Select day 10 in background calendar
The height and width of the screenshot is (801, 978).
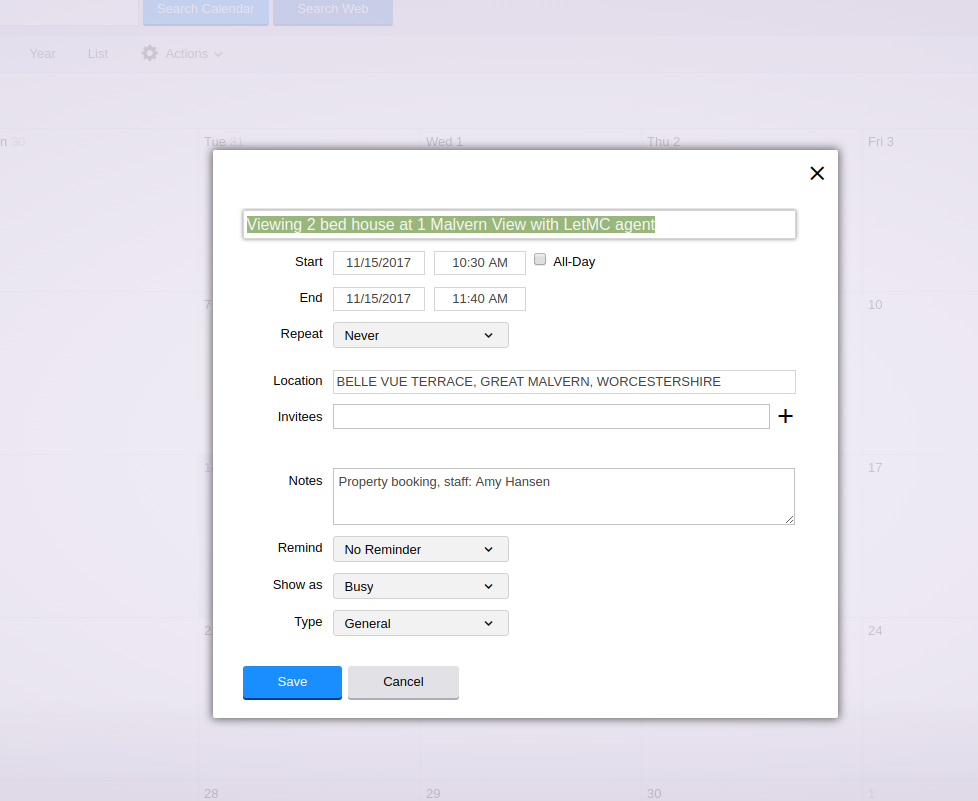pos(875,304)
